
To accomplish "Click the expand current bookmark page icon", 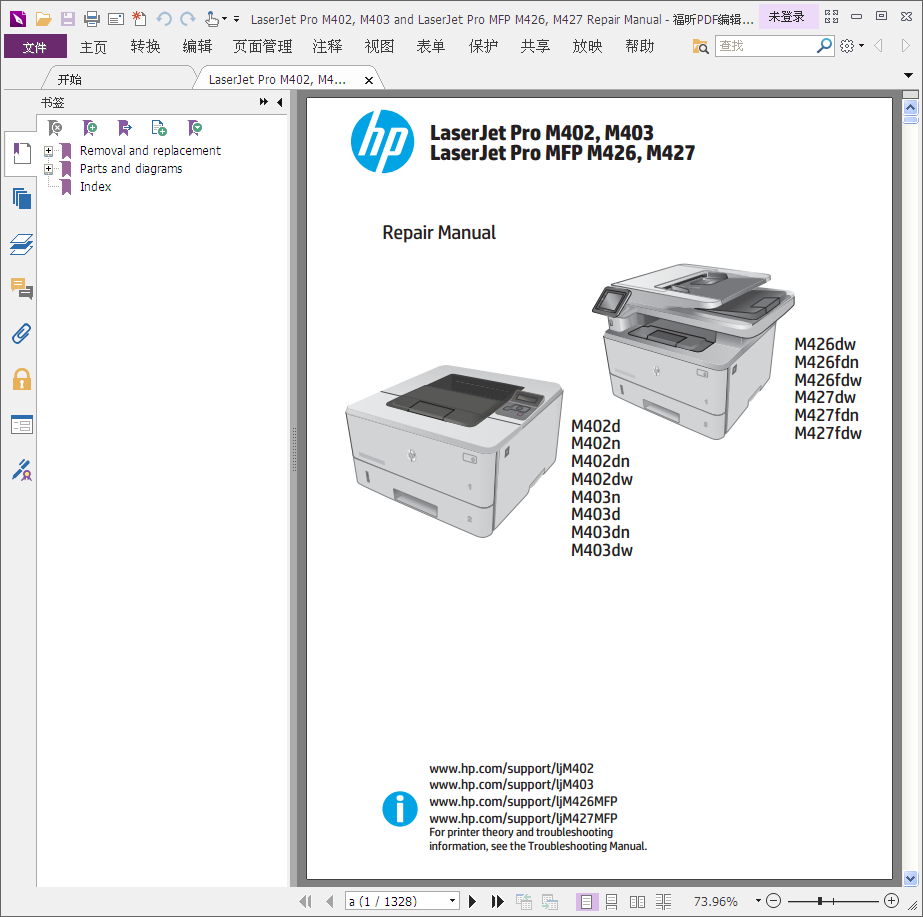I will point(159,128).
